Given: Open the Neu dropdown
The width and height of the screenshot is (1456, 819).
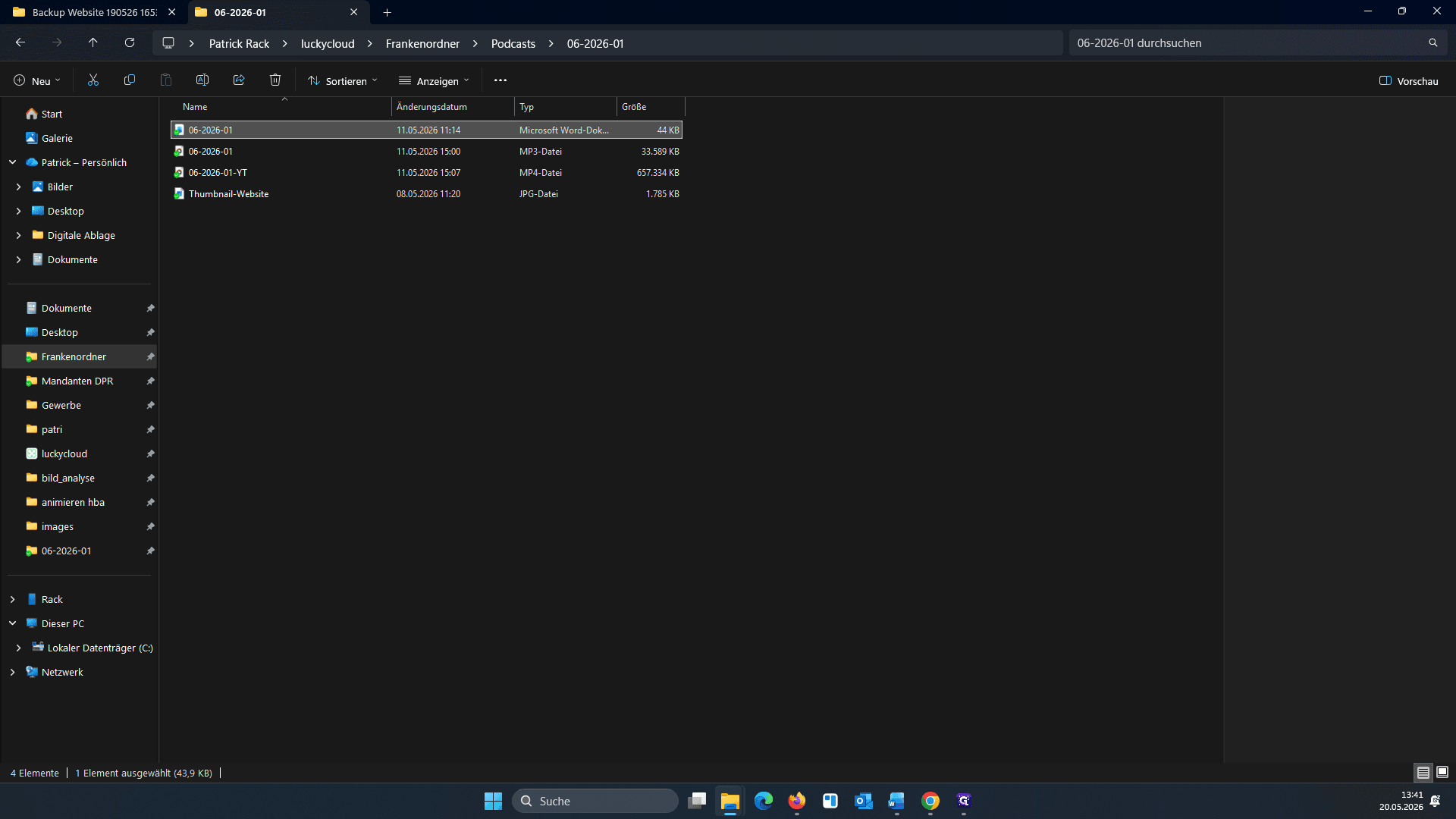Looking at the screenshot, I should point(37,81).
